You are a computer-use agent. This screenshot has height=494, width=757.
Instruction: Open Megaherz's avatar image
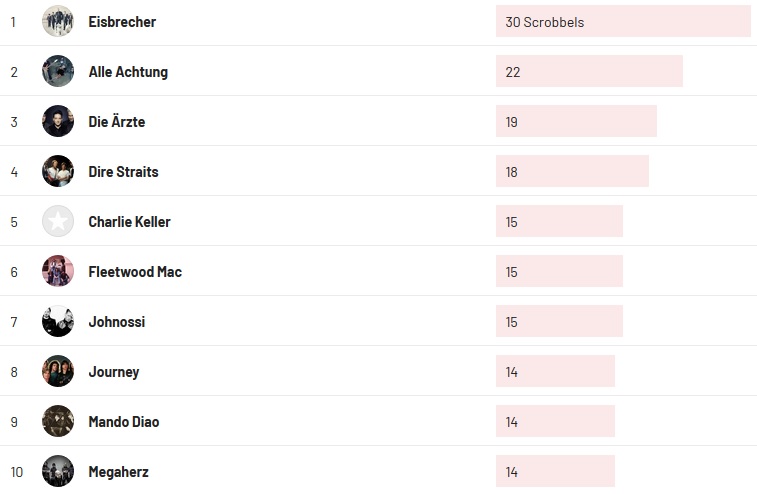click(58, 471)
